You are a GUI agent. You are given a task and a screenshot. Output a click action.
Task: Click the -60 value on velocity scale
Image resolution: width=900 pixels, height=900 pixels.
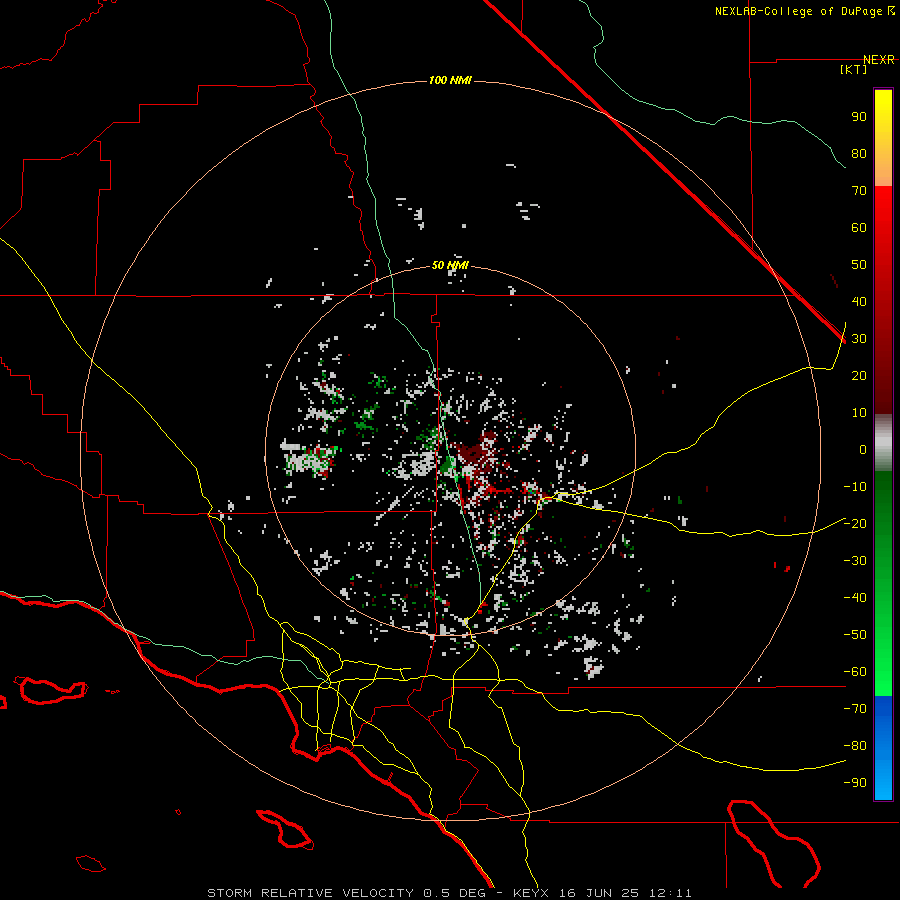coord(855,672)
